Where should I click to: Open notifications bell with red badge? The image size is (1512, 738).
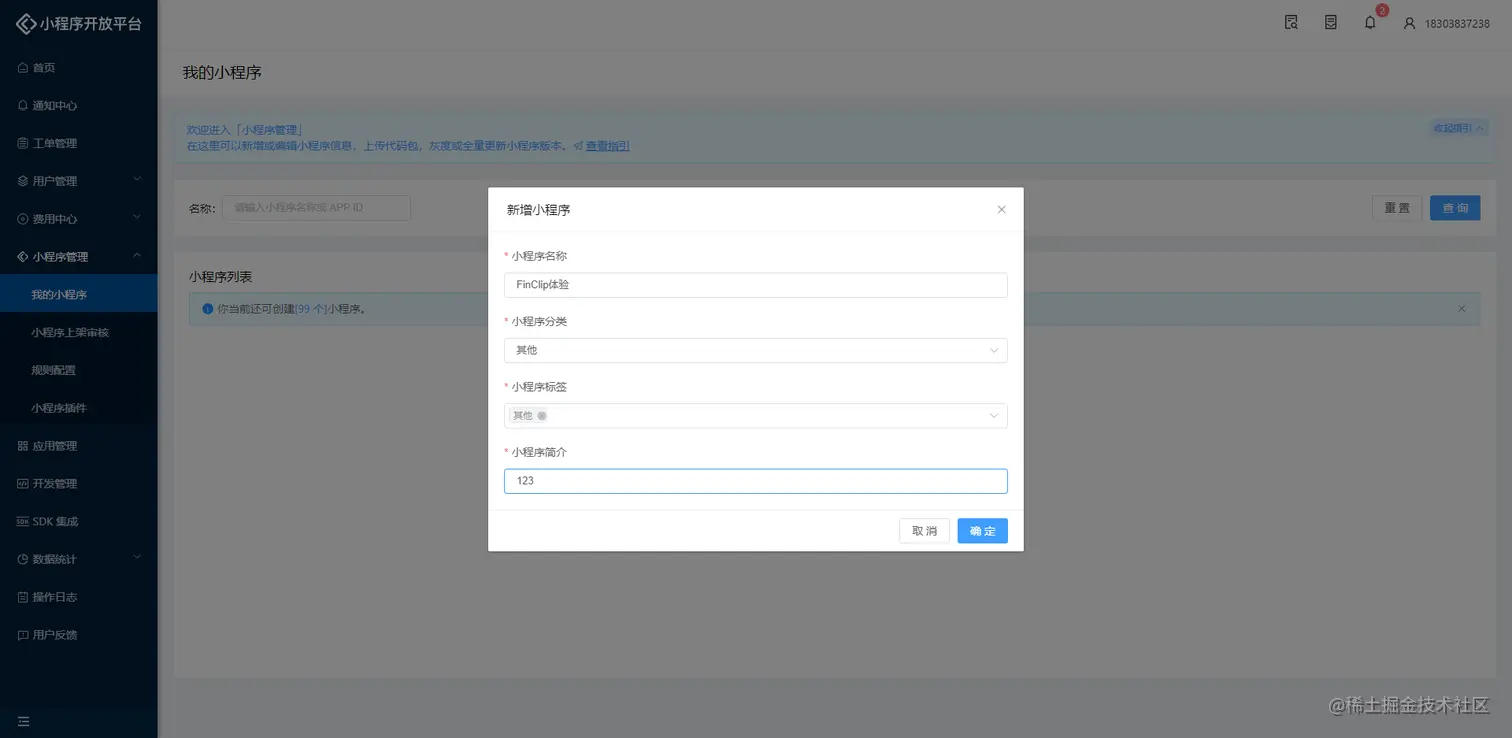tap(1371, 22)
